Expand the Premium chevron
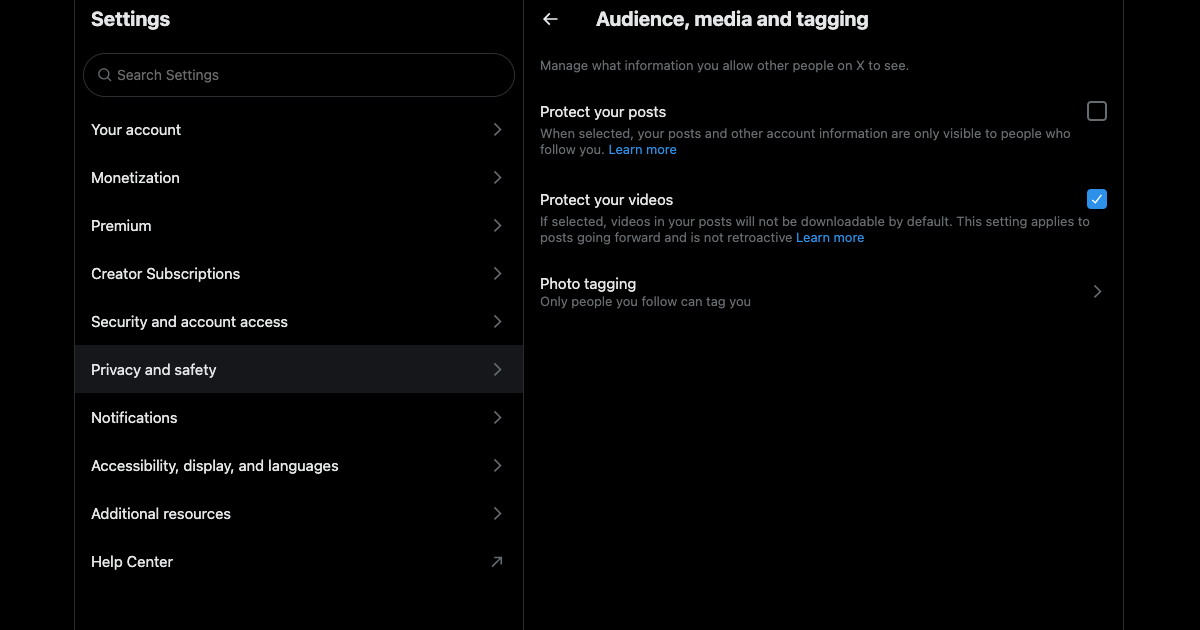This screenshot has height=630, width=1200. coord(497,226)
